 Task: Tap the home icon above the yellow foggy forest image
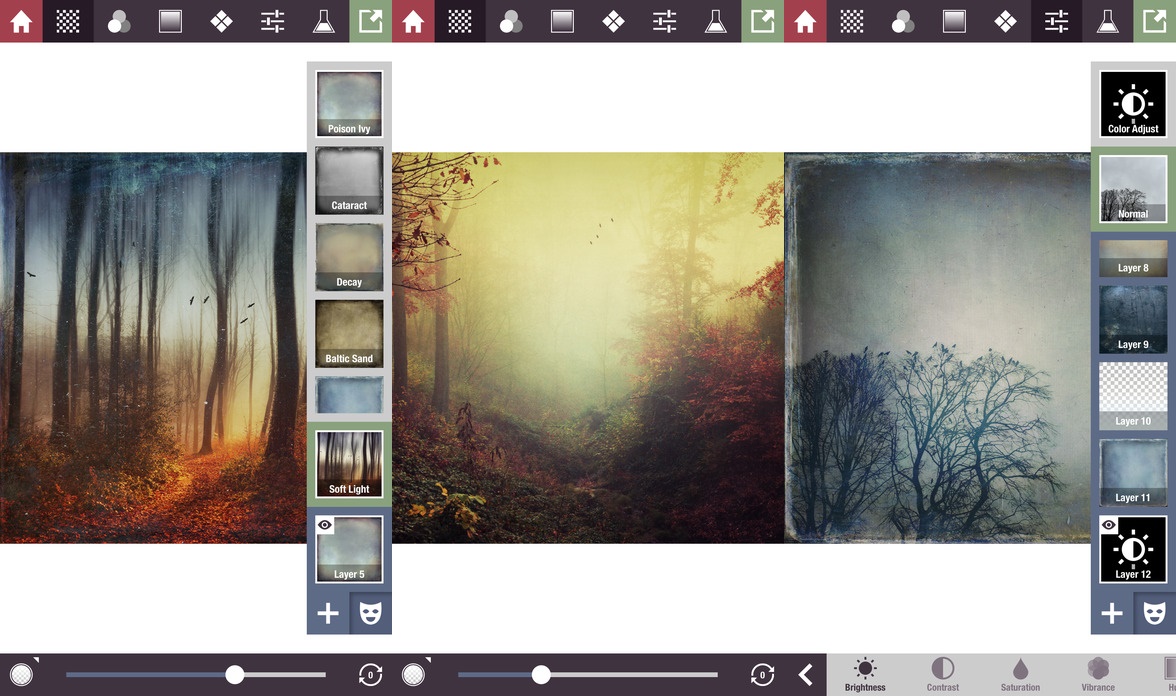413,21
